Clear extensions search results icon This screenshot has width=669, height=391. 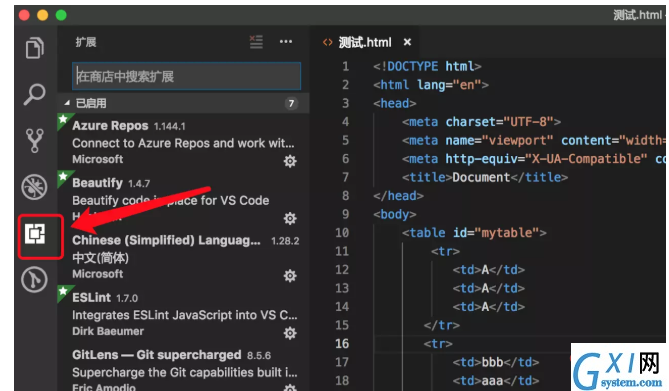coord(256,42)
